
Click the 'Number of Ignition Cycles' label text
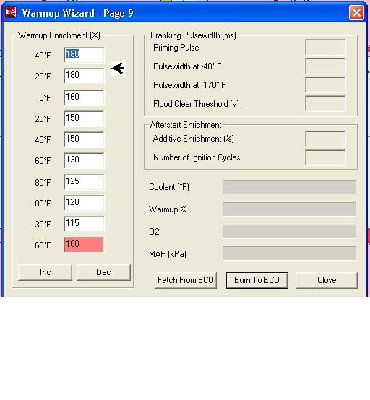click(196, 157)
